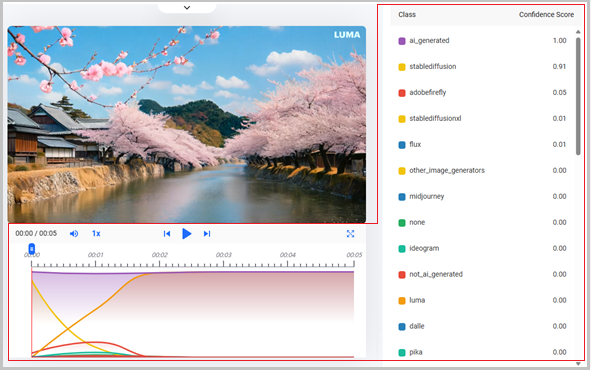The image size is (591, 370).
Task: Click the scrollbar up arrow
Action: (578, 32)
